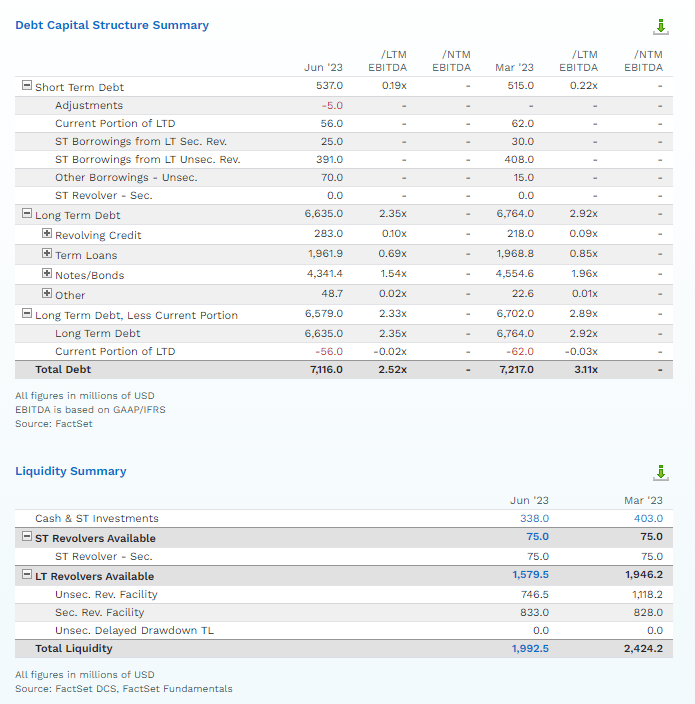Collapse the Short Term Debt row

pos(27,85)
